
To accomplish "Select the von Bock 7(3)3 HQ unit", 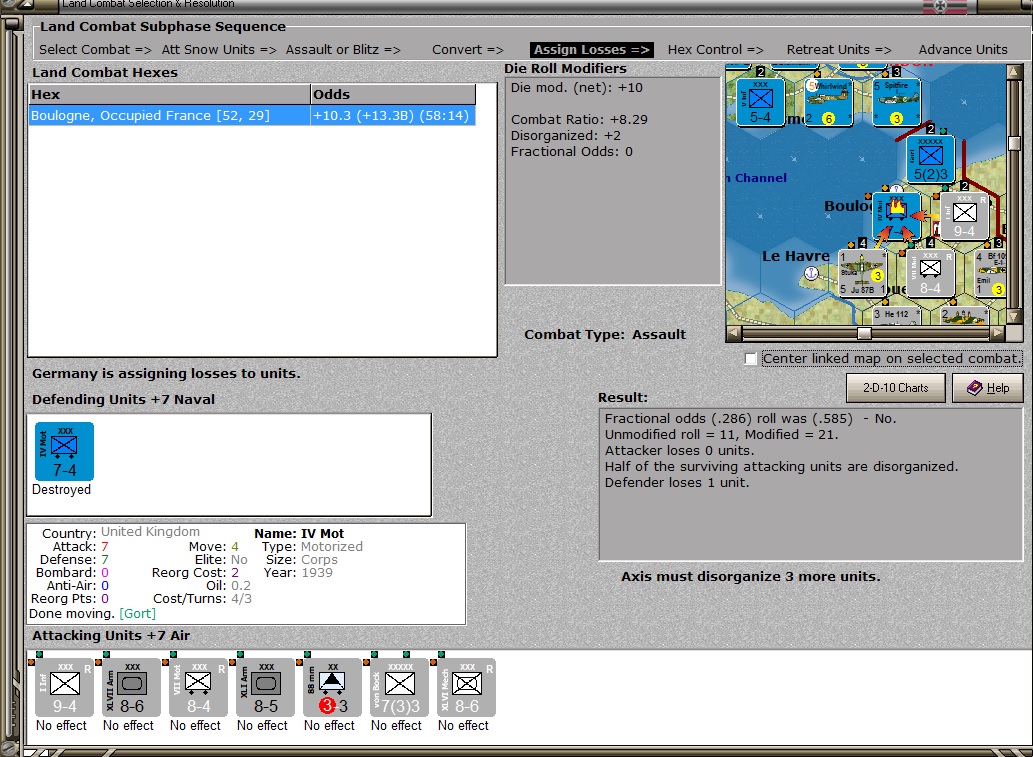I will click(x=399, y=687).
